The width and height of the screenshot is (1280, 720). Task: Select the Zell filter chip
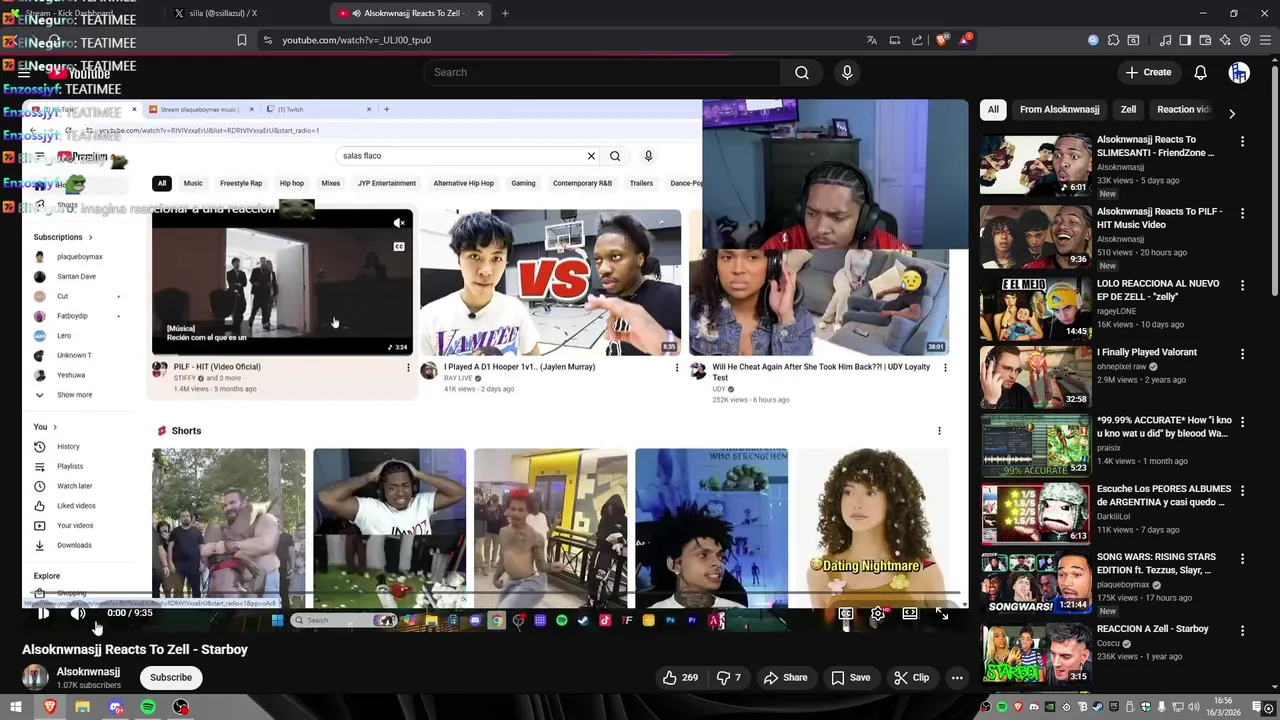pyautogui.click(x=1128, y=110)
